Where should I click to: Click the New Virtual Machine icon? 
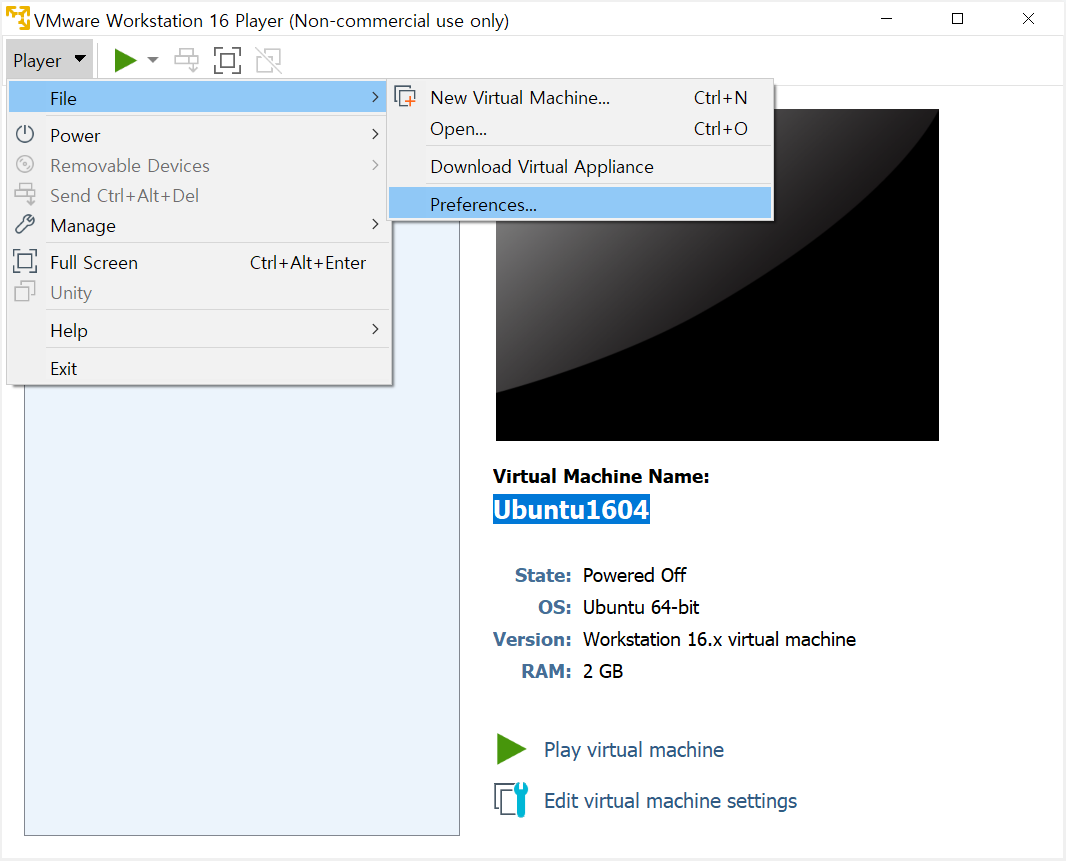pyautogui.click(x=405, y=96)
